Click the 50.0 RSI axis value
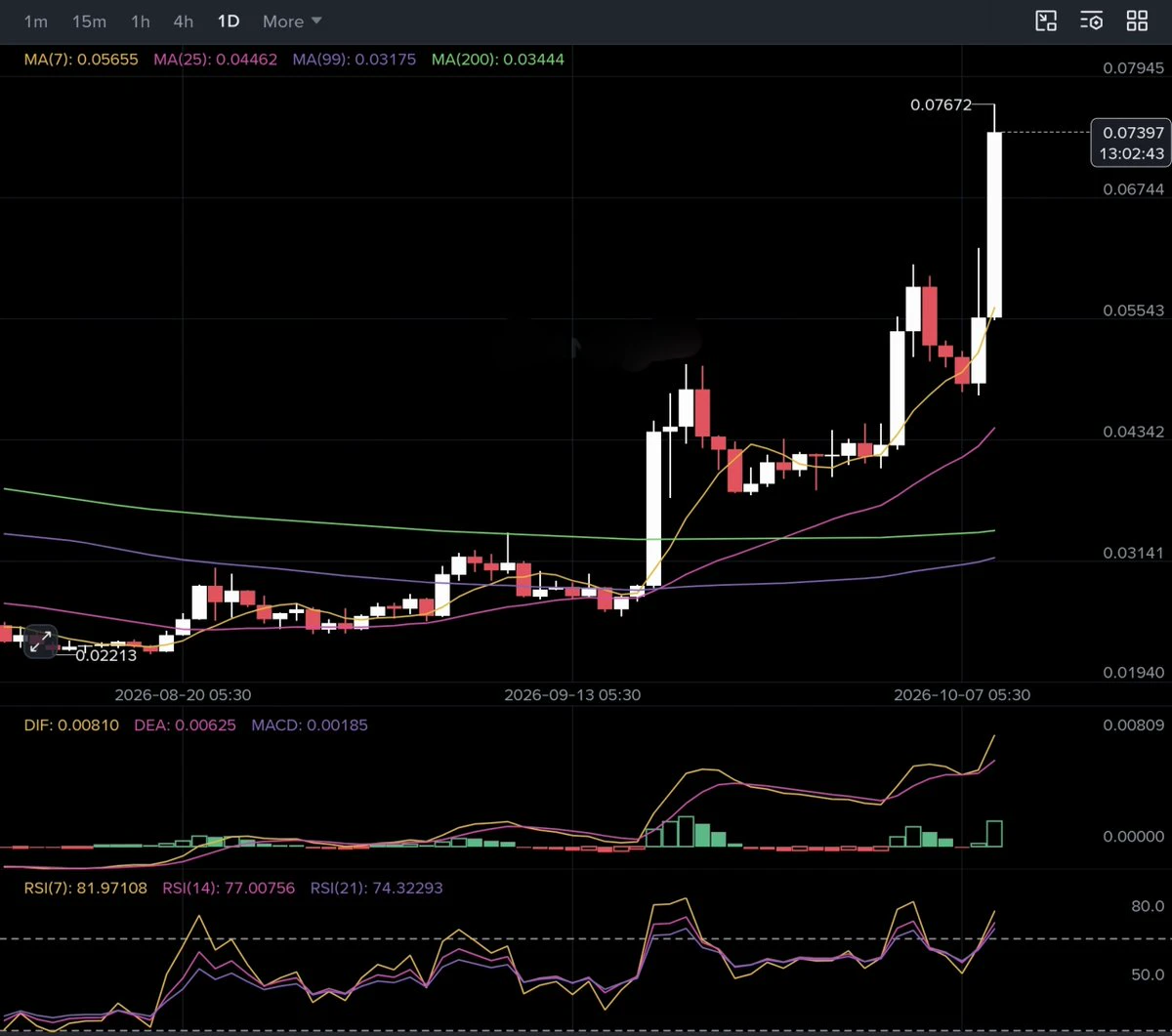 [x=1147, y=975]
